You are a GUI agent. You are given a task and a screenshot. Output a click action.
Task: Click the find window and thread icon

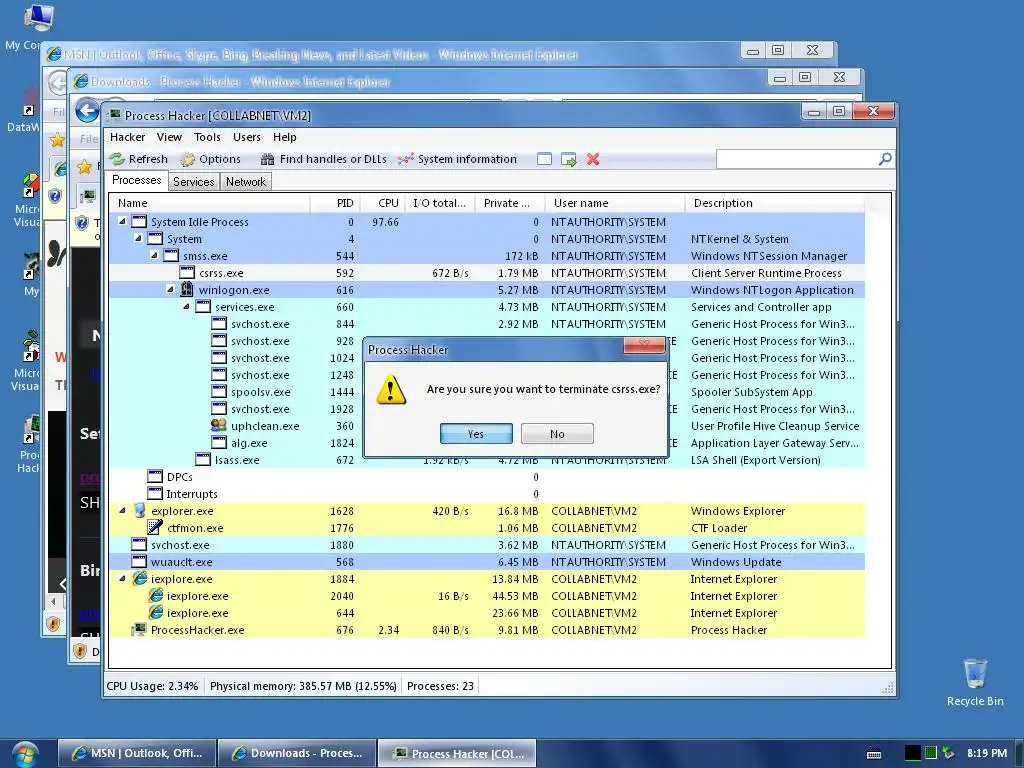coord(569,159)
